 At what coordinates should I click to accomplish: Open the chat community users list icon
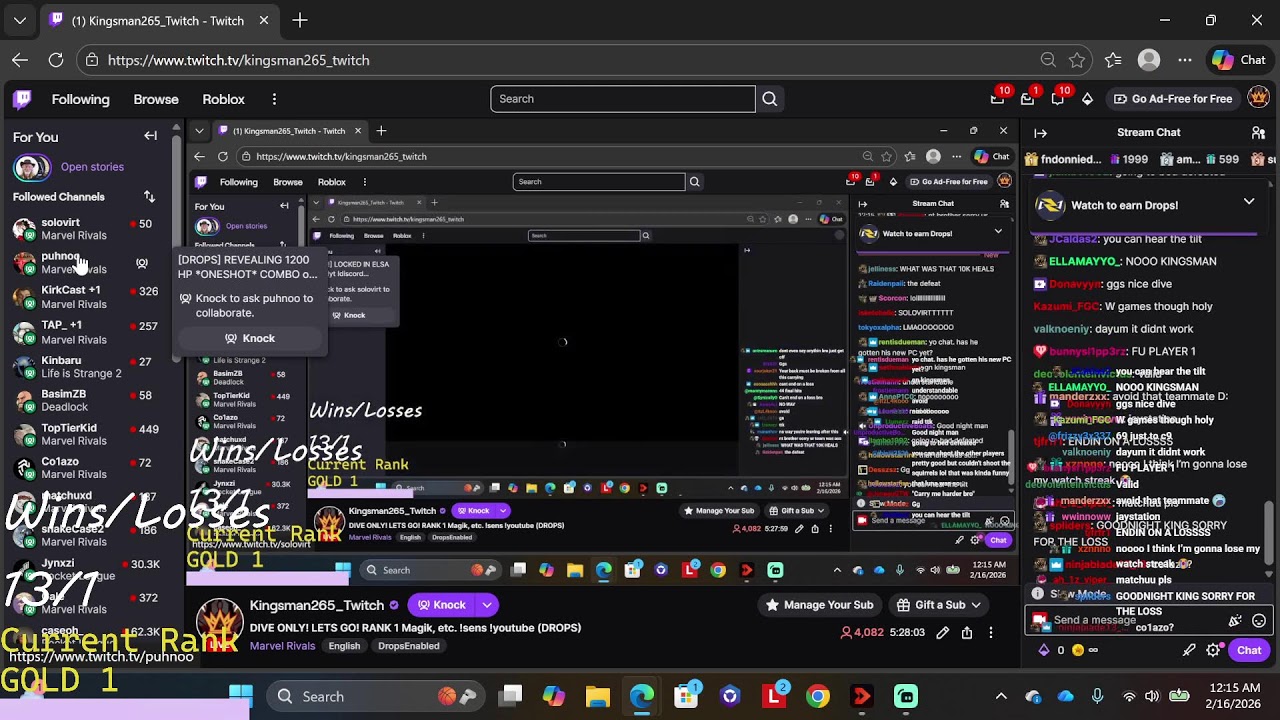[x=1258, y=132]
